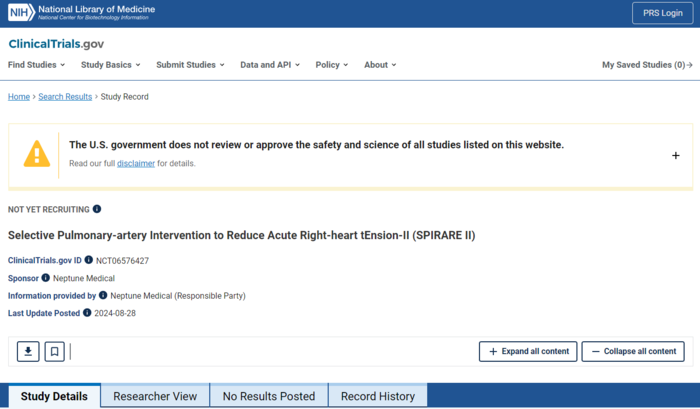Show info for Information provided by

click(x=103, y=295)
